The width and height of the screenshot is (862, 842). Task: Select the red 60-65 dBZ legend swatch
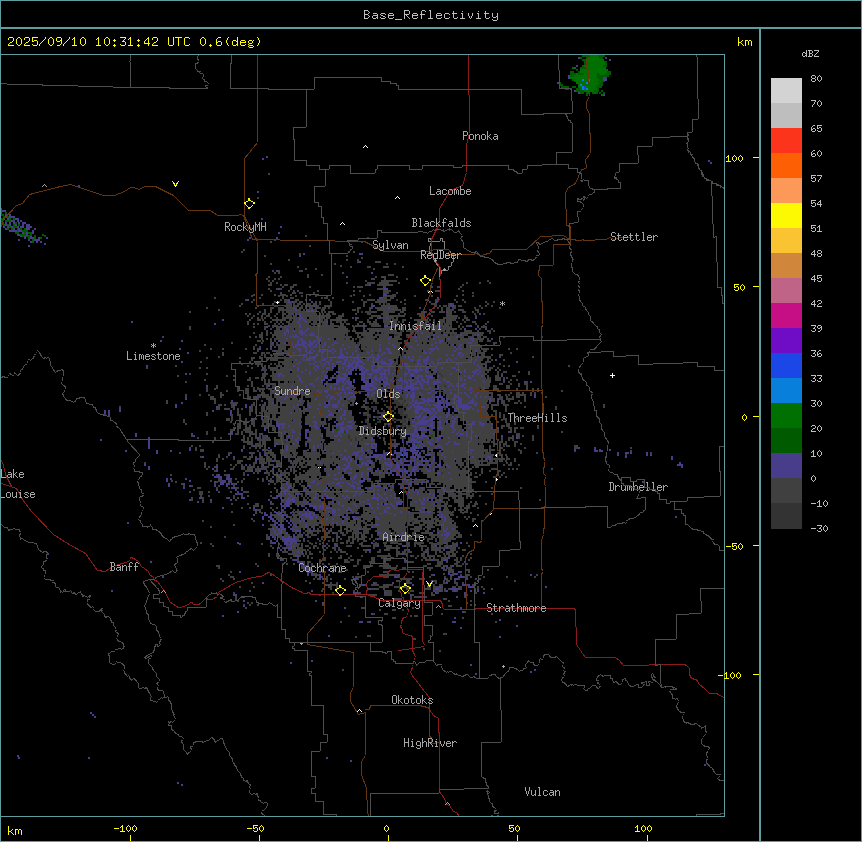point(786,141)
